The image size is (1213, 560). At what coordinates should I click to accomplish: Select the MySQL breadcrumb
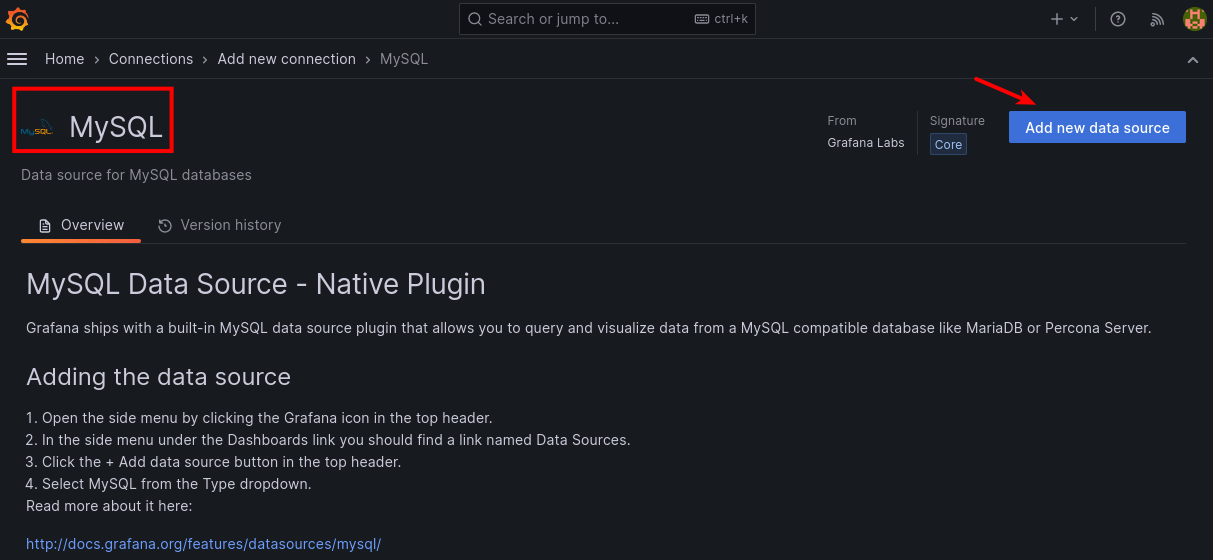tap(404, 59)
